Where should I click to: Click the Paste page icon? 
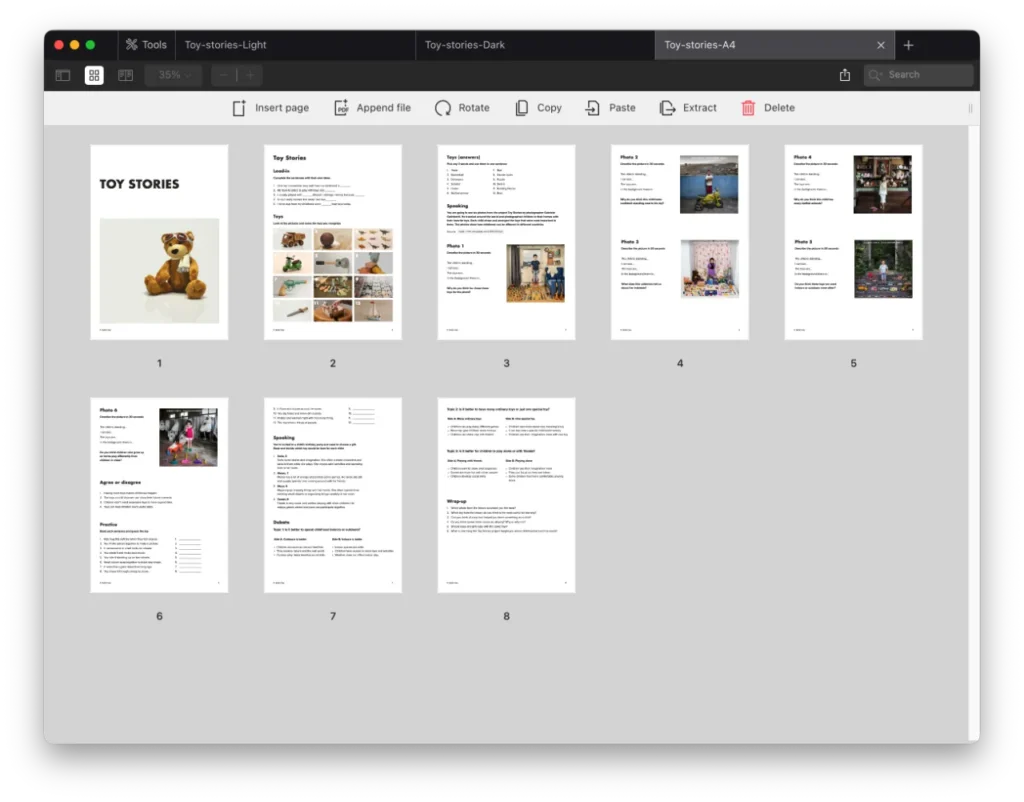tap(611, 107)
